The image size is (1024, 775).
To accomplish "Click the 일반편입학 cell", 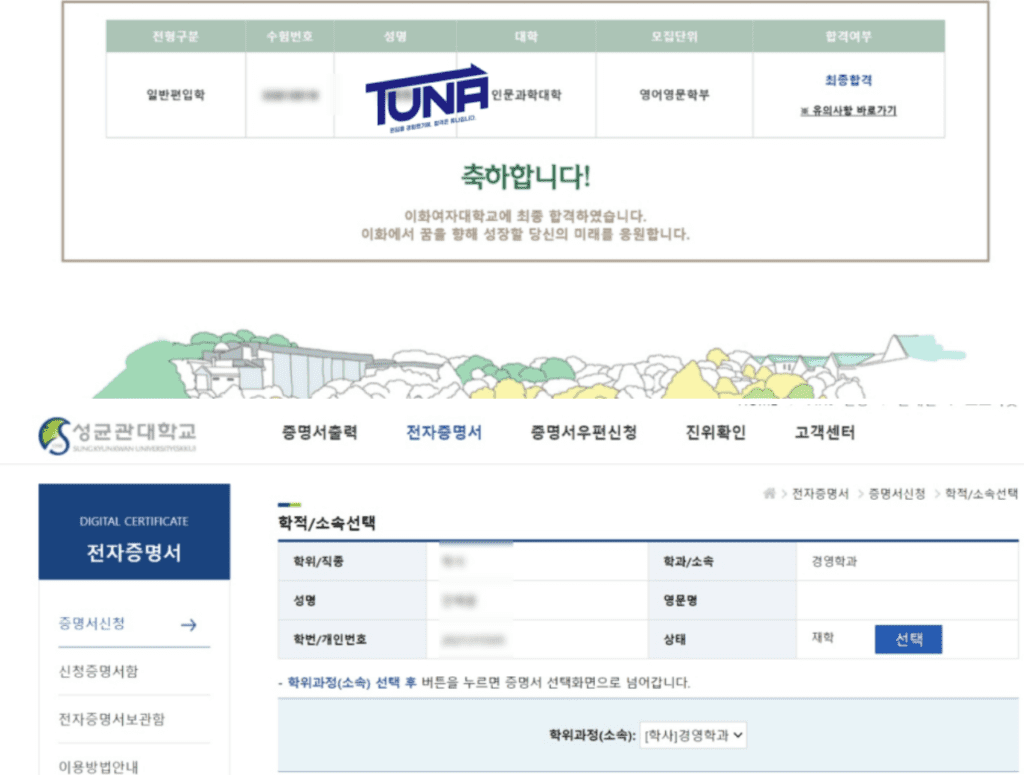I will (x=176, y=95).
